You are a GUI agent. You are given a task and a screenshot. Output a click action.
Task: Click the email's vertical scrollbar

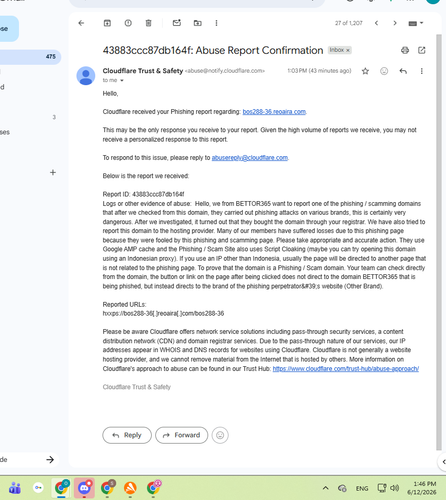tap(439, 242)
